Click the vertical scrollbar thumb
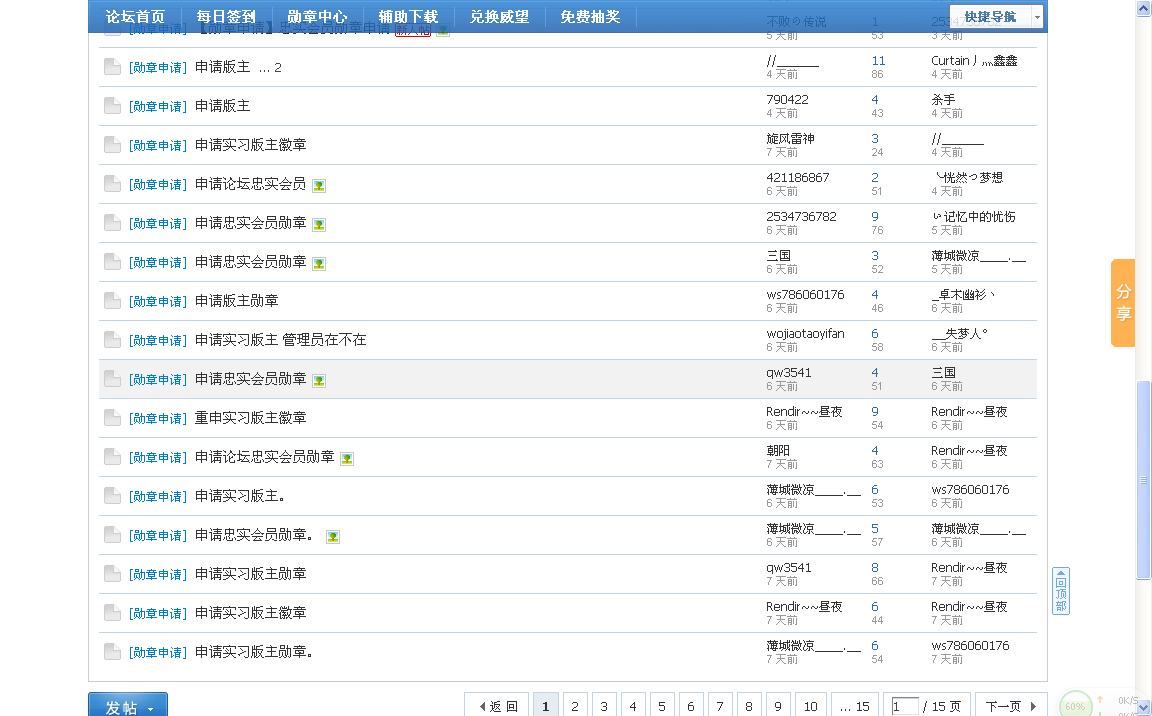 tap(1143, 480)
